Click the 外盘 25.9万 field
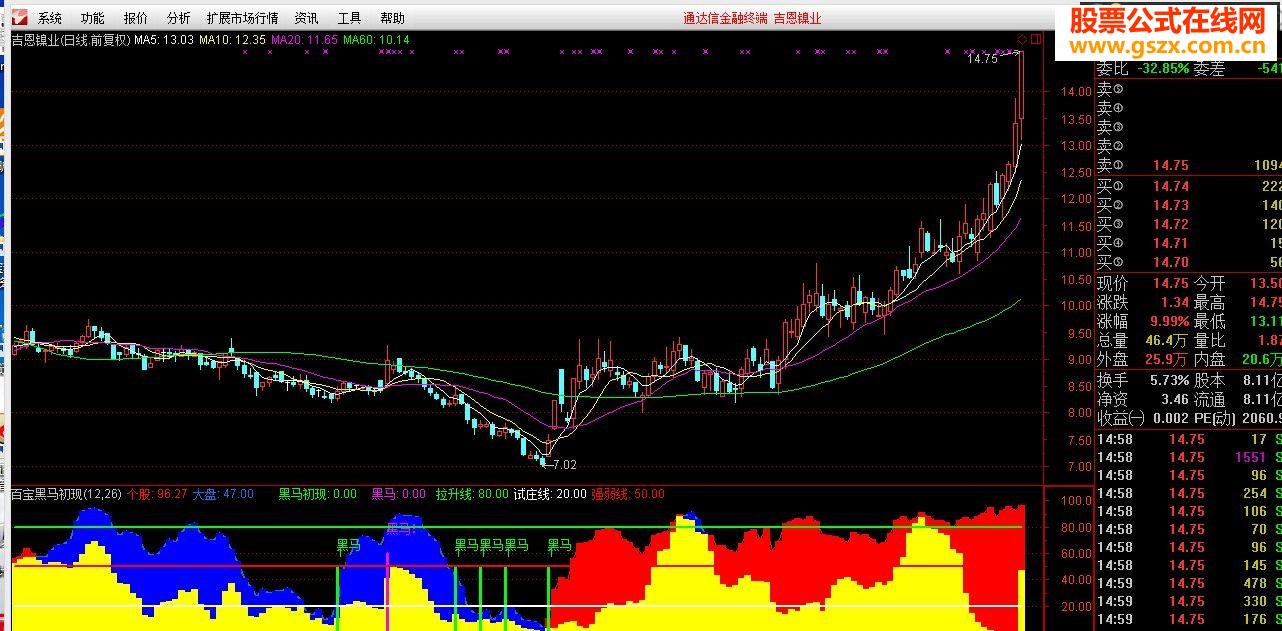1282x631 pixels. (x=1143, y=359)
